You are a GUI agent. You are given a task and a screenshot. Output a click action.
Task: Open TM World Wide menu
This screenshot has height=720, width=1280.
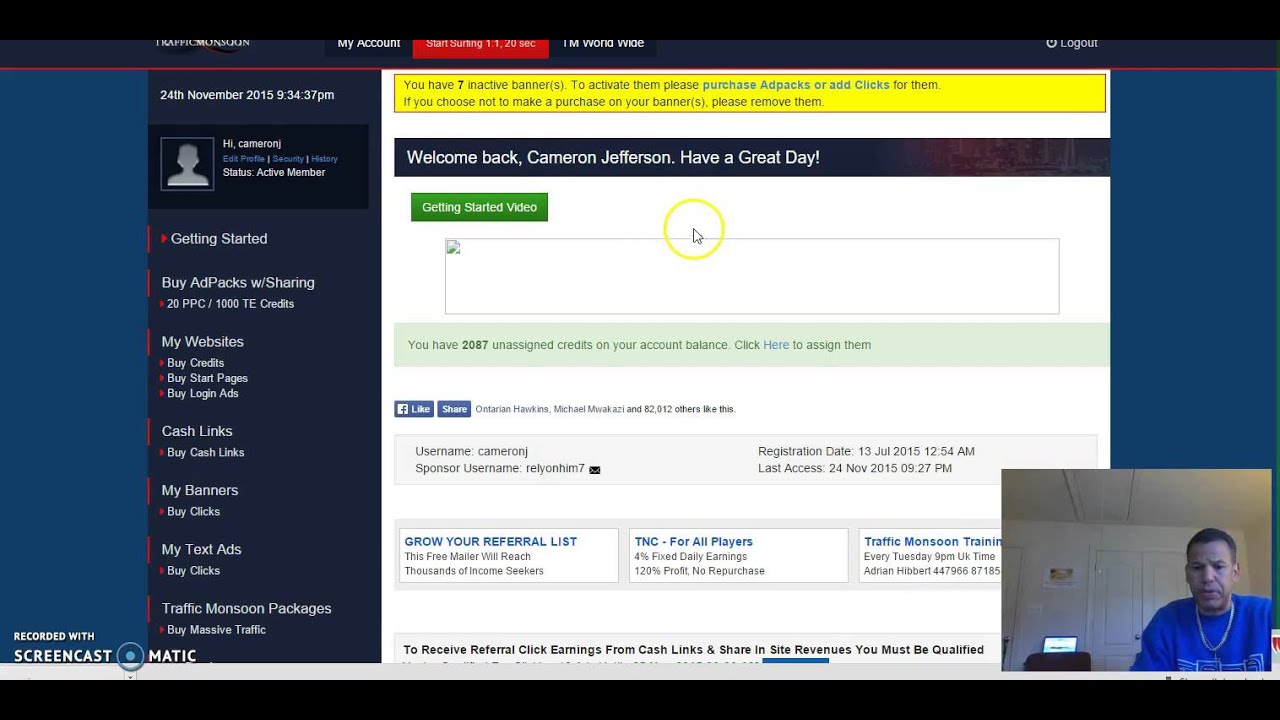602,44
